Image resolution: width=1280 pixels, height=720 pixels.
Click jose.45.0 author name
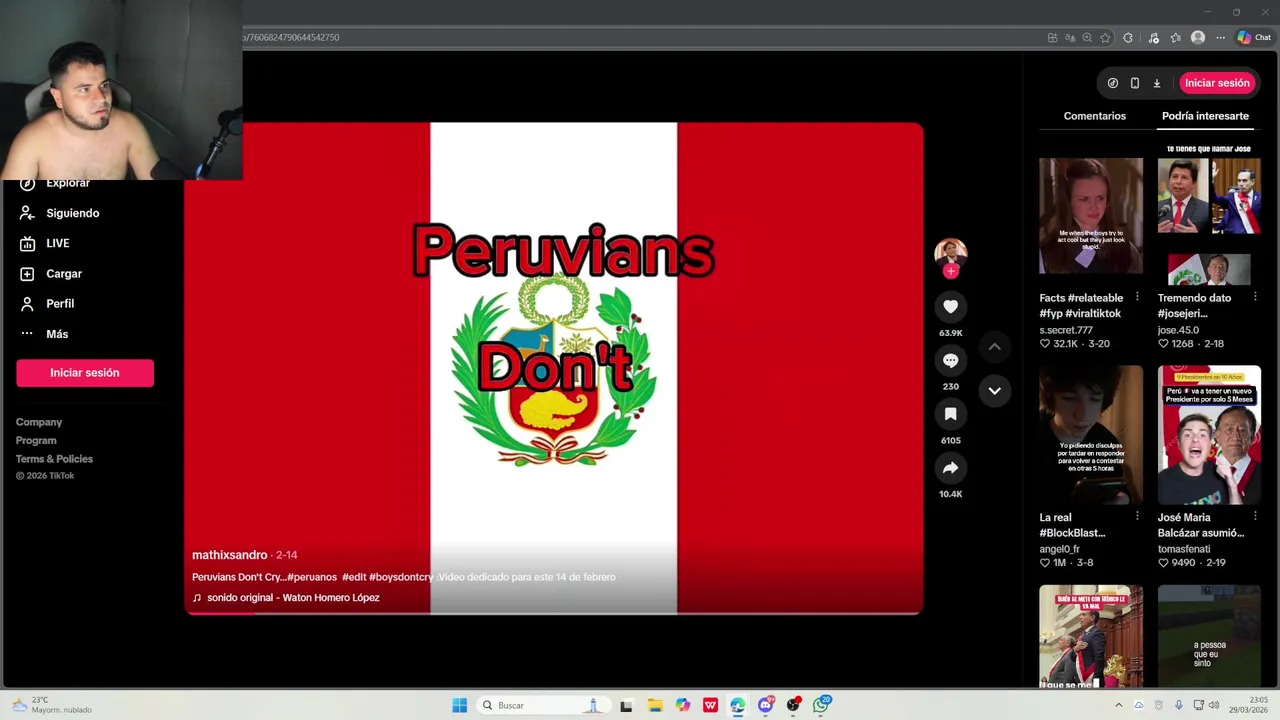pyautogui.click(x=1178, y=330)
